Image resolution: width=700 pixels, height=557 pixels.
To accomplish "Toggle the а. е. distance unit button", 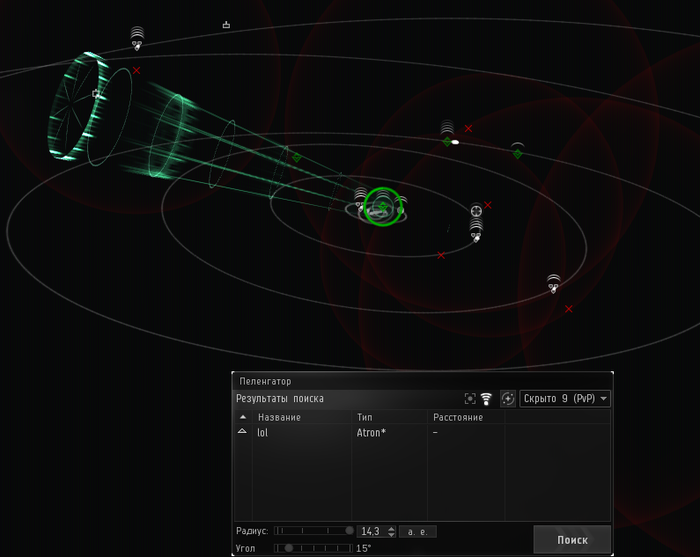I will (415, 531).
